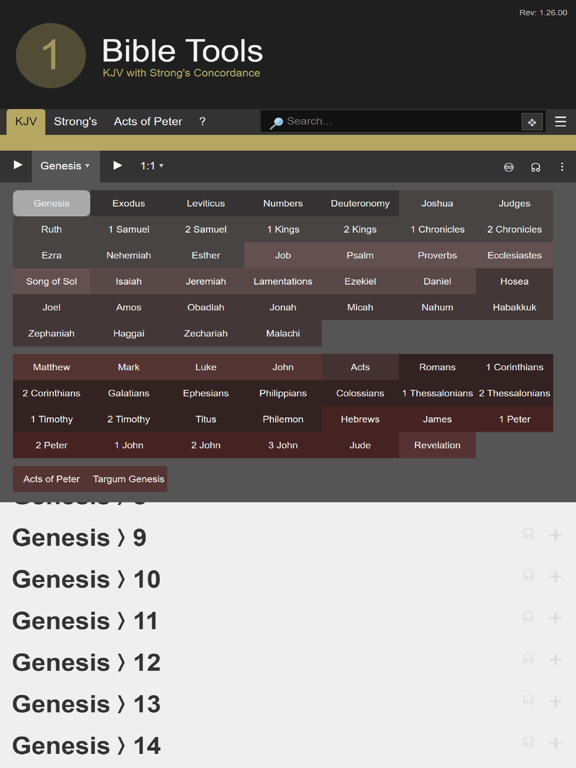Open the Genesis 14 chapter heading
The image size is (576, 768).
(x=86, y=746)
